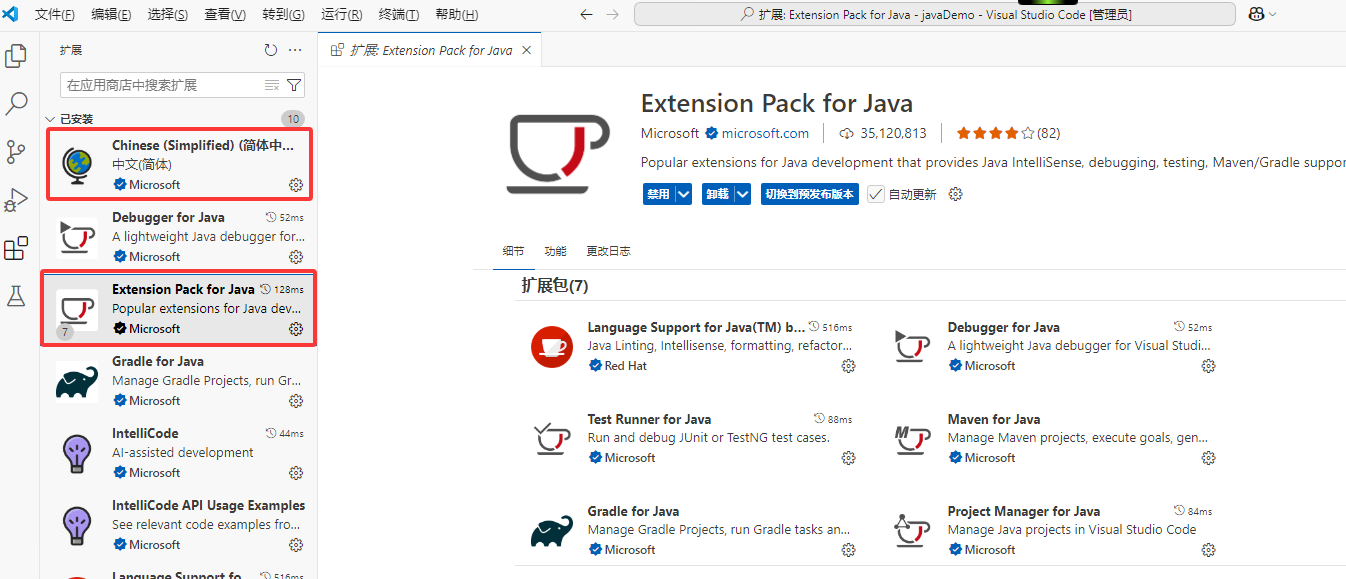Switch to the 细节 tab
This screenshot has width=1346, height=579.
(513, 251)
